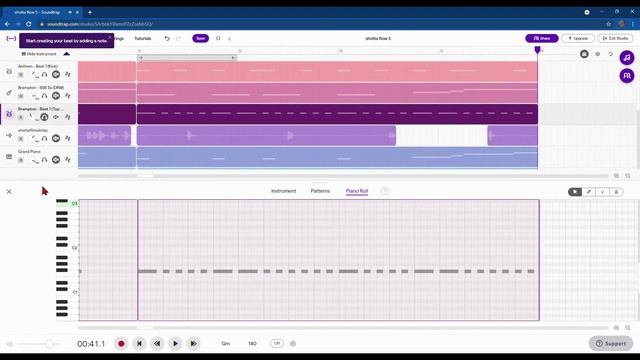Viewport: 640px width, 360px height.
Task: Select the pointer tool in piano roll
Action: 575,192
